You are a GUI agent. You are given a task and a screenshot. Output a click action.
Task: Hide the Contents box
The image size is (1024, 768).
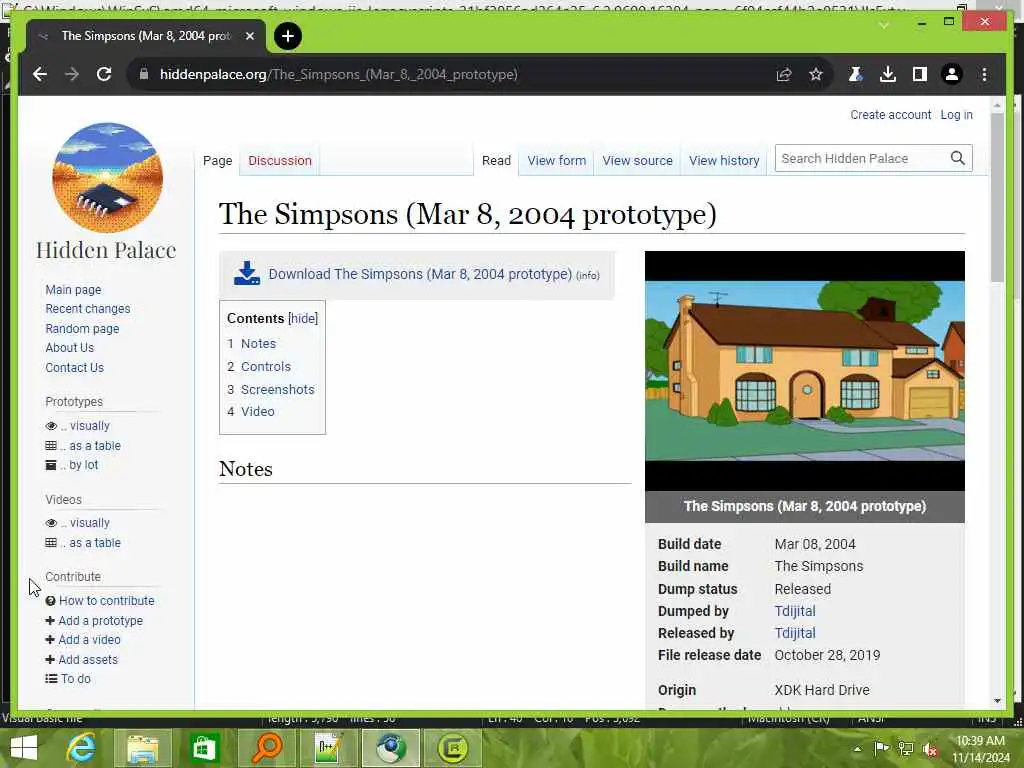coord(303,319)
